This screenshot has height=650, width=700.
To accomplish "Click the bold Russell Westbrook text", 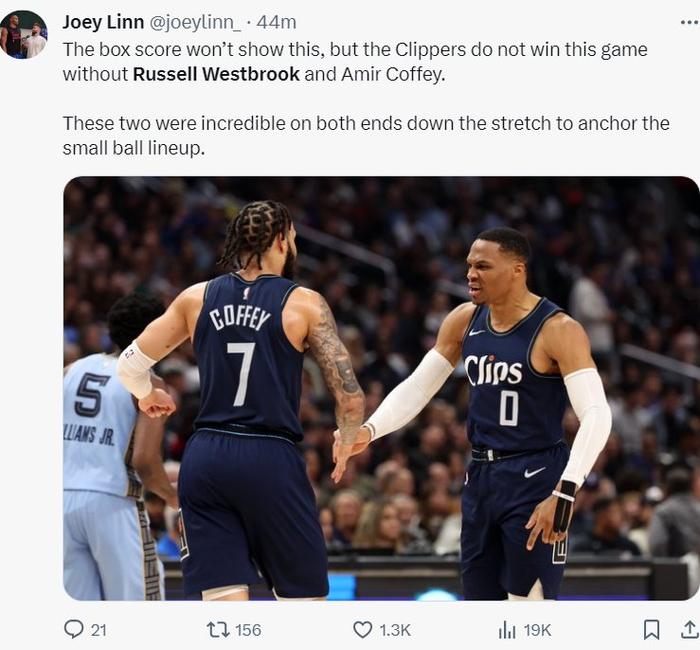I will [216, 74].
